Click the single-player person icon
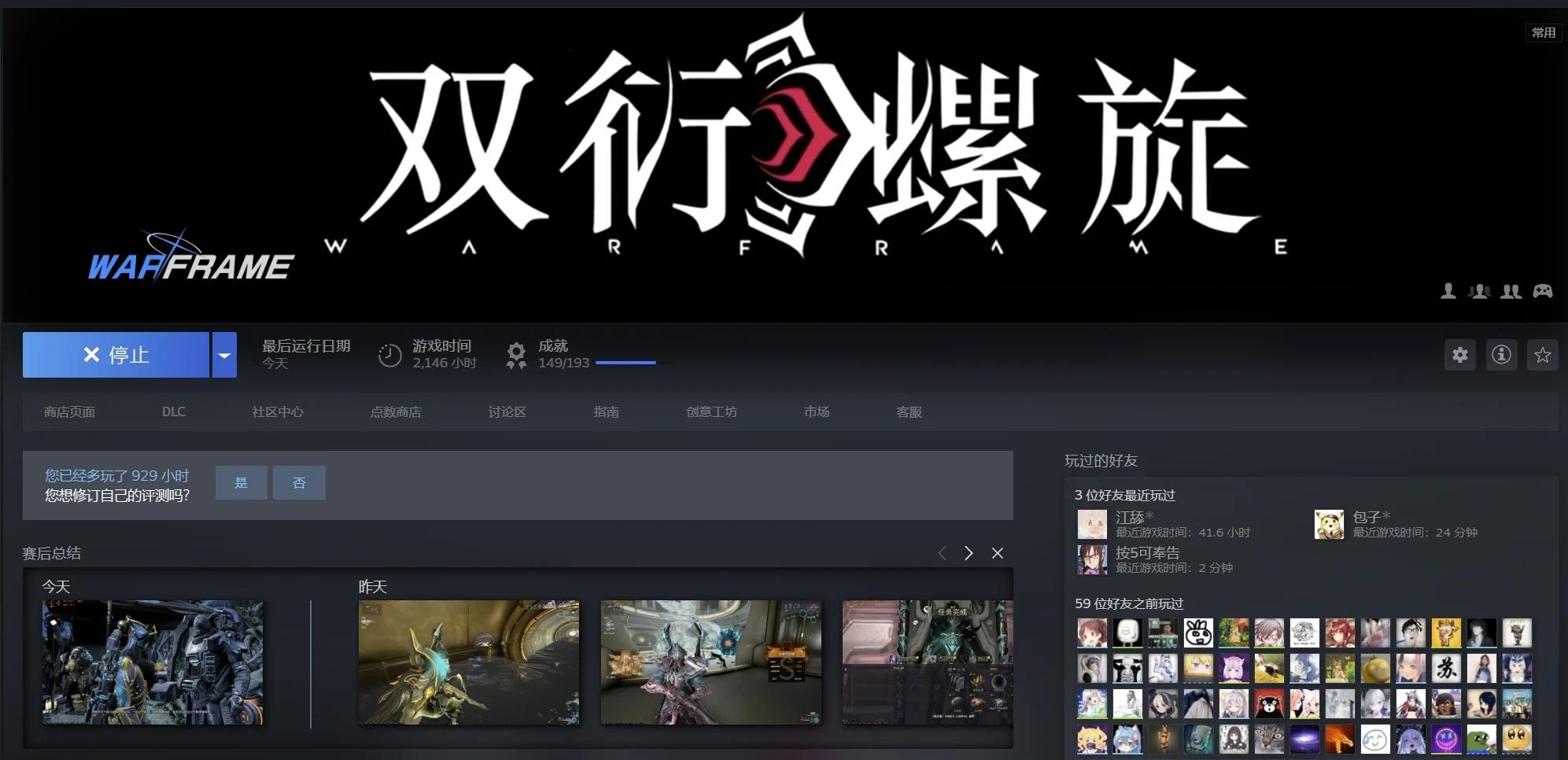 pyautogui.click(x=1448, y=291)
